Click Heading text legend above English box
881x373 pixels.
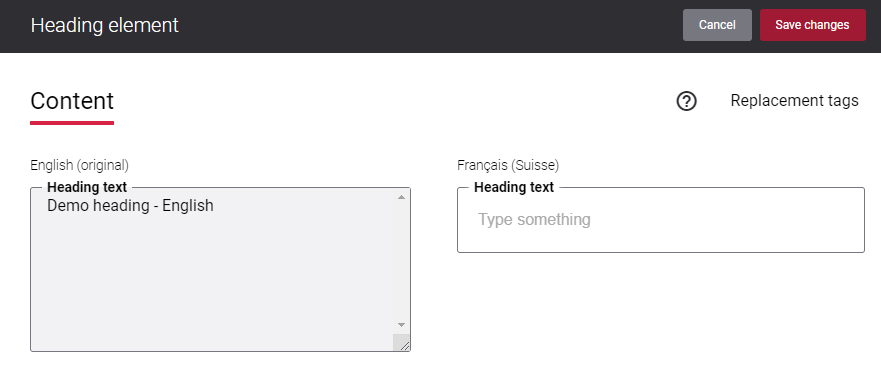87,186
